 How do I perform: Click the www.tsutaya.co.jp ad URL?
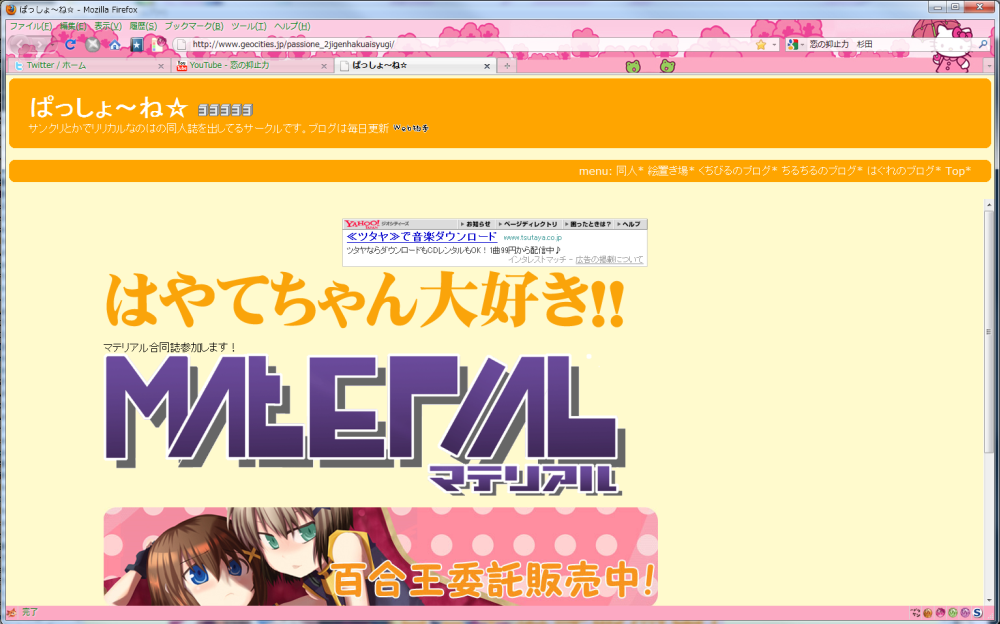[x=533, y=237]
